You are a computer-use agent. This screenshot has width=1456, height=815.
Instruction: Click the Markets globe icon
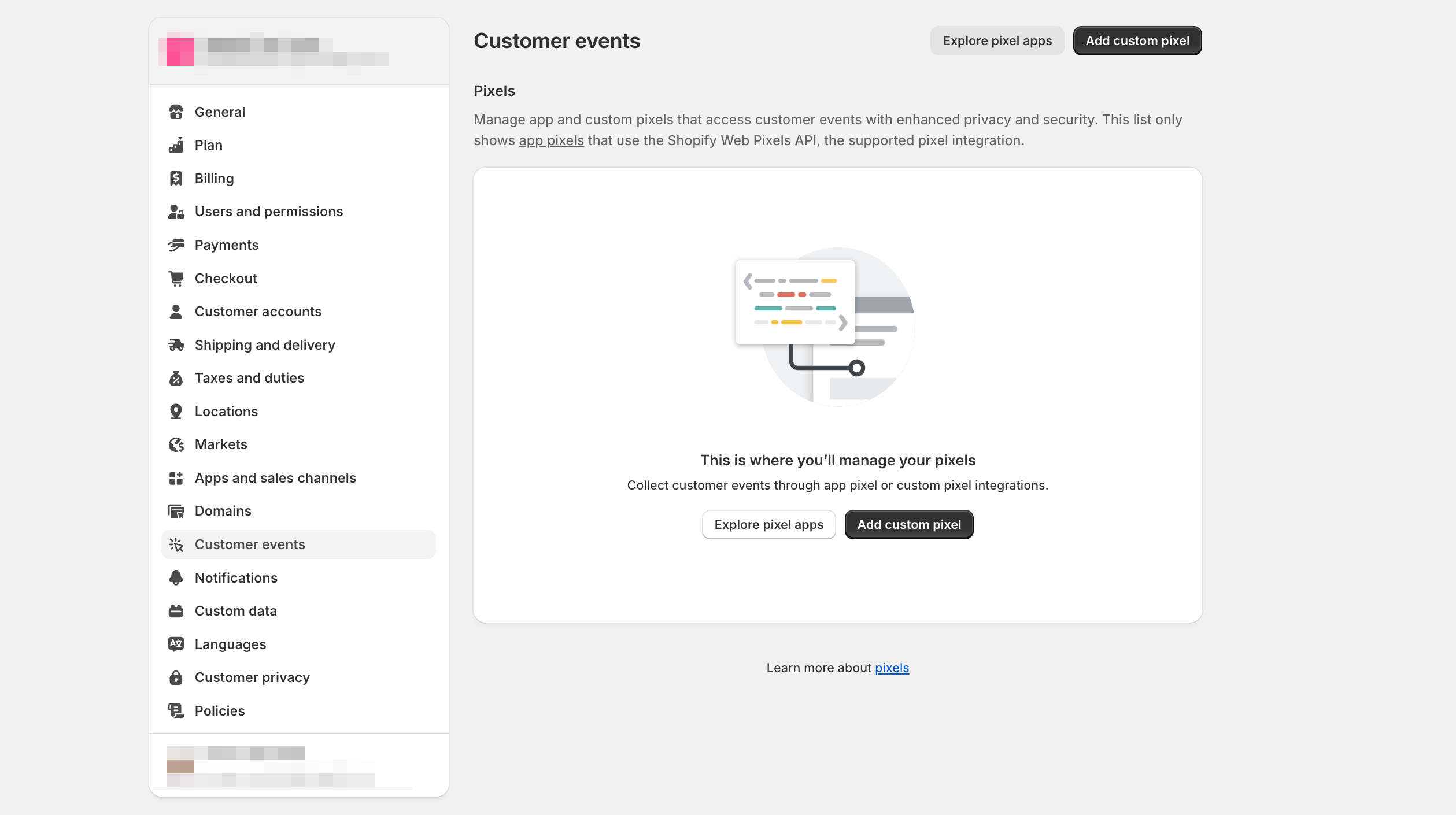pos(176,444)
